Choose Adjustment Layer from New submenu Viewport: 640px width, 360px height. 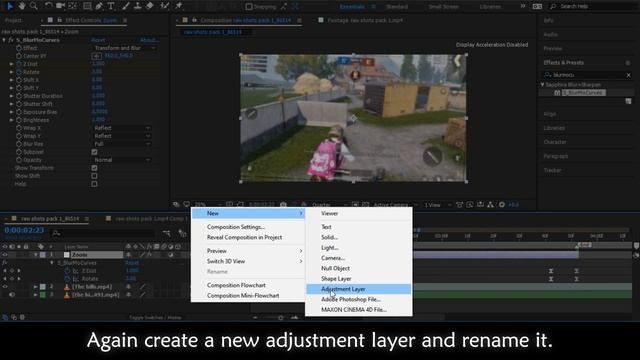[359, 289]
